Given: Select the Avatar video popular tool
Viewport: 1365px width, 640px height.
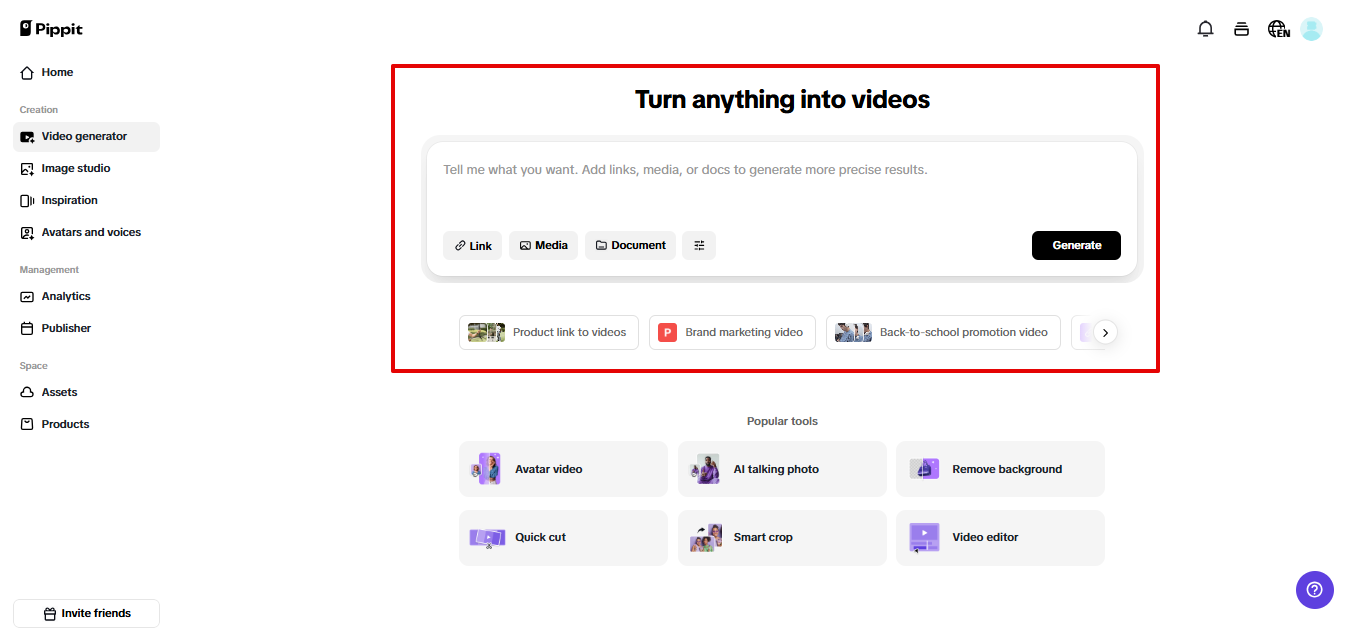Looking at the screenshot, I should [562, 468].
